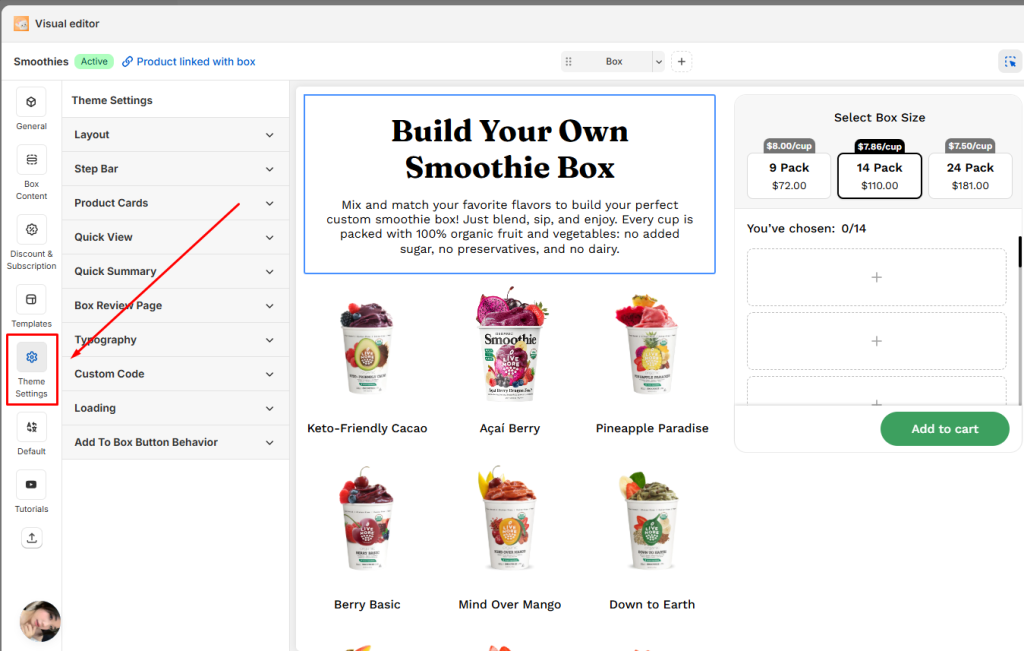The image size is (1024, 651).
Task: Open the General sidebar icon
Action: [x=31, y=103]
